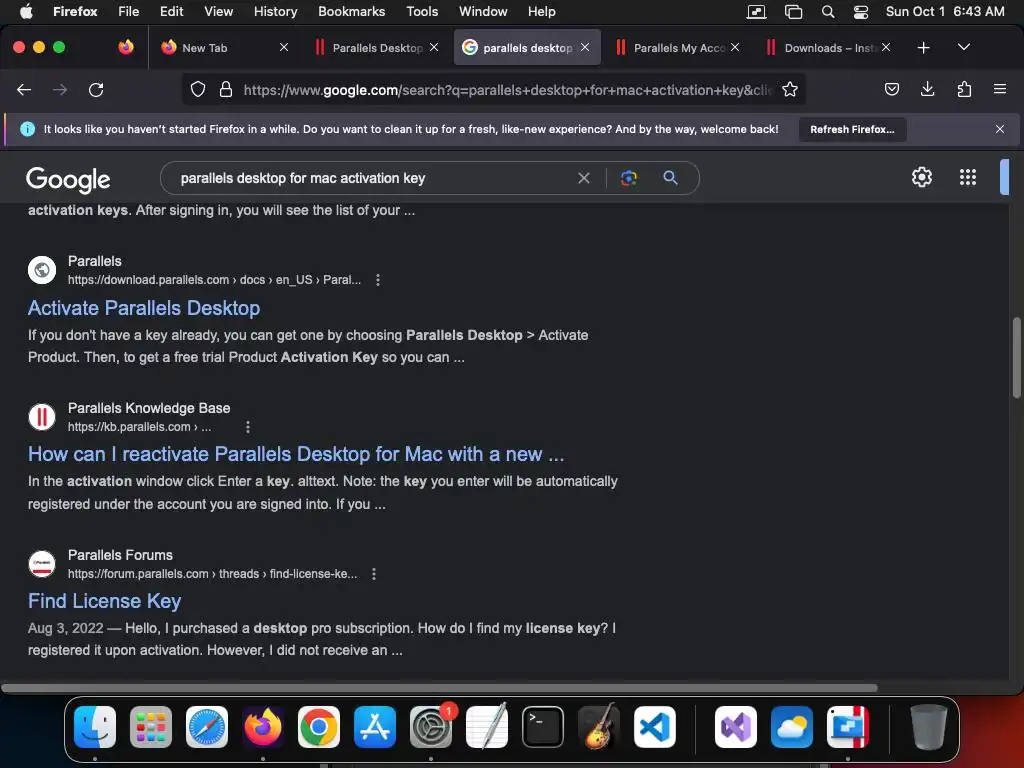
Task: Open the Bookmarks menu
Action: click(x=351, y=12)
